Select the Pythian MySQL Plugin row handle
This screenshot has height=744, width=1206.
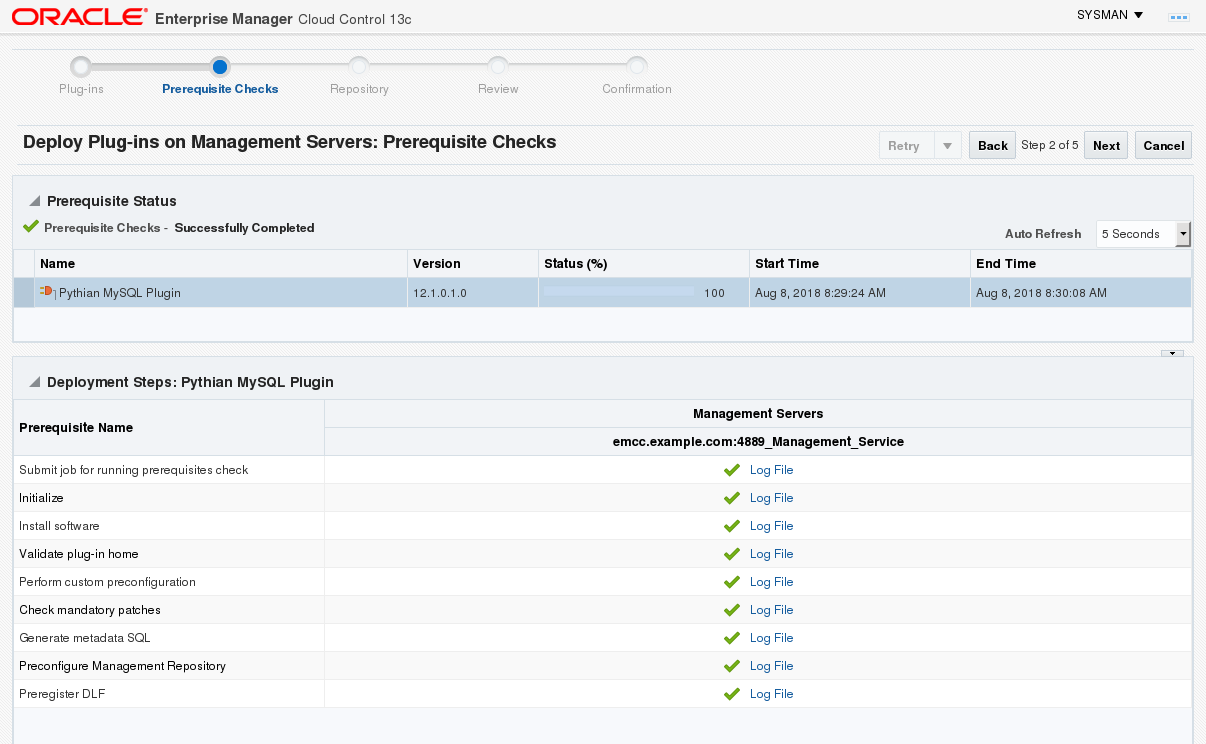click(x=24, y=293)
